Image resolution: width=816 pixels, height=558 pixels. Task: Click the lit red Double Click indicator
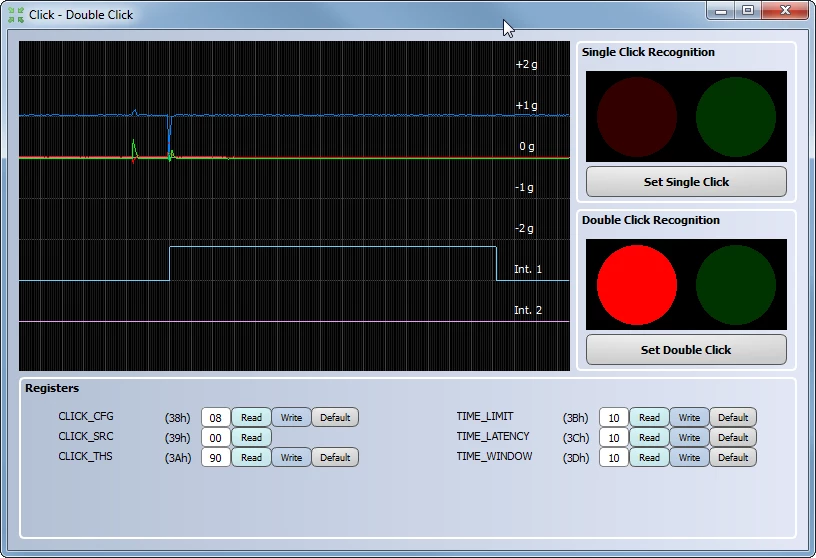pyautogui.click(x=636, y=285)
